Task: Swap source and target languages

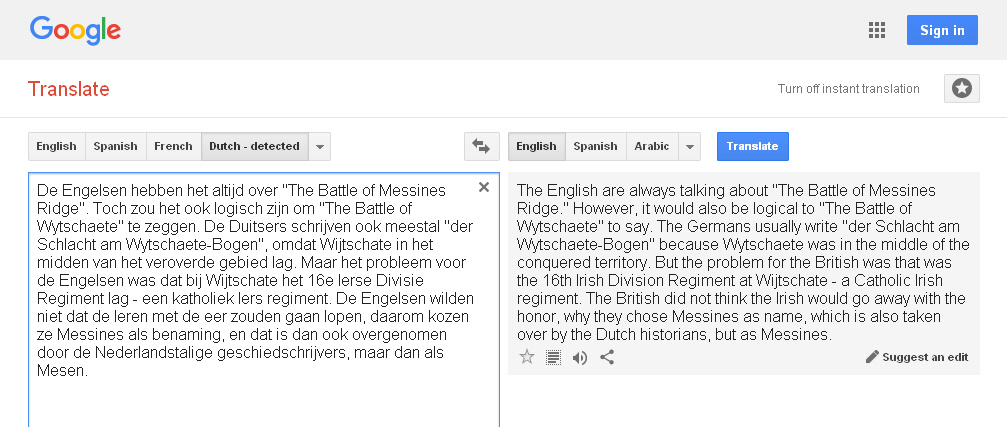Action: 482,146
